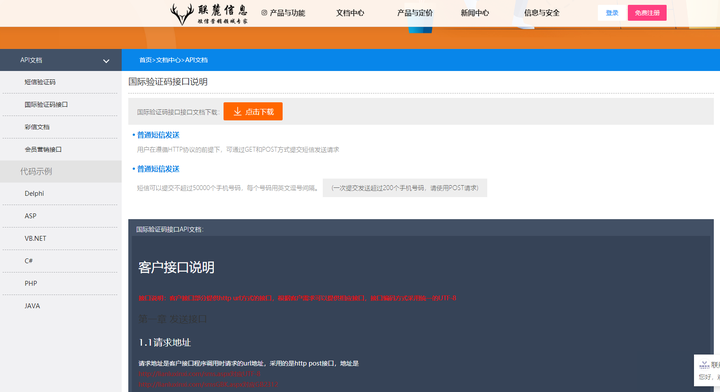This screenshot has height=392, width=720.
Task: Click the grey 一次提交发送超过200个手机号码 note box
Action: tap(405, 188)
